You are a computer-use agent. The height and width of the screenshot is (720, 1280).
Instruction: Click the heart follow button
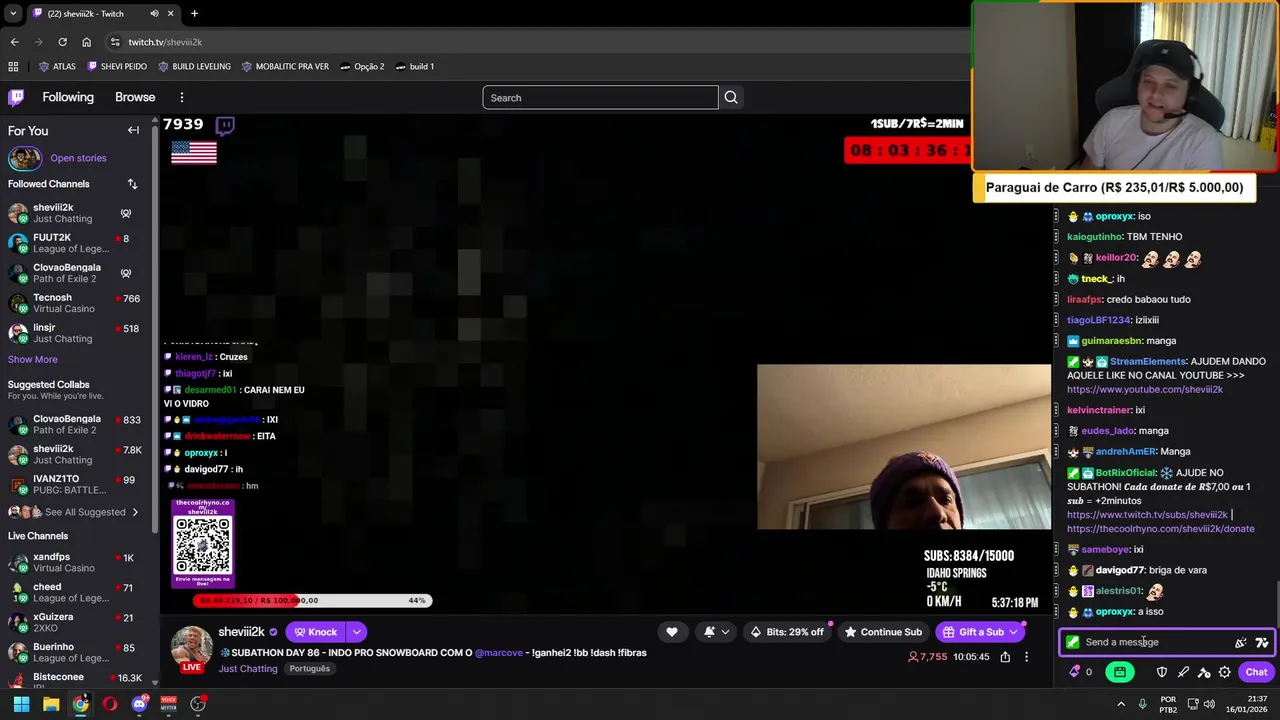[x=672, y=632]
